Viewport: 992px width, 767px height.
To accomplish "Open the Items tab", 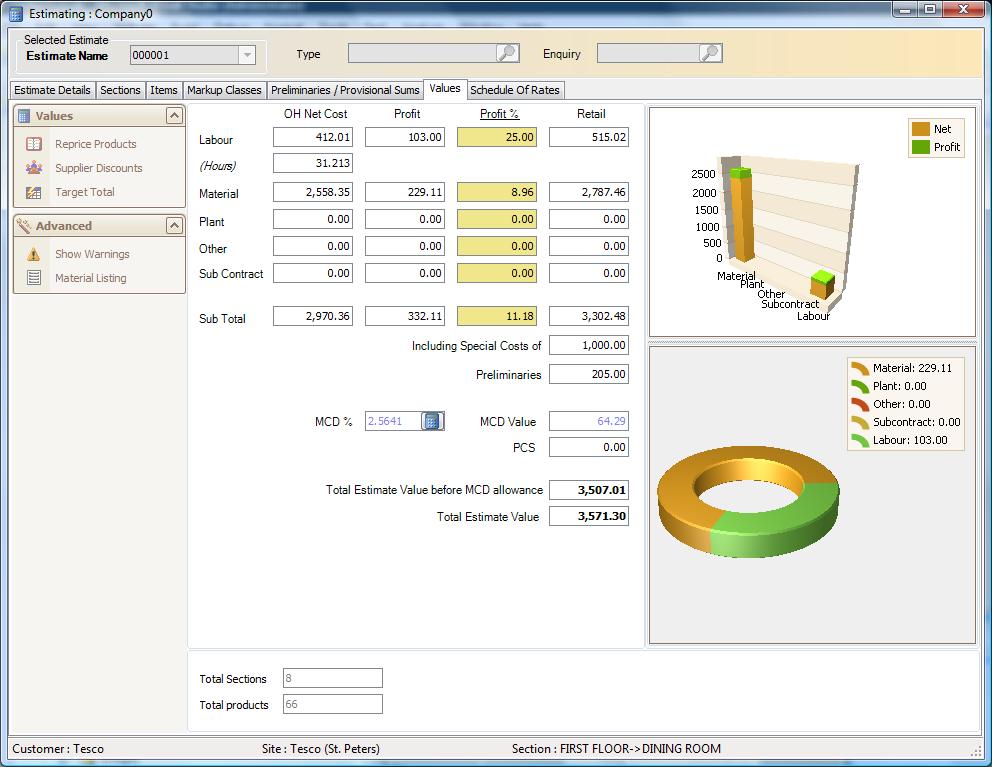I will [164, 90].
